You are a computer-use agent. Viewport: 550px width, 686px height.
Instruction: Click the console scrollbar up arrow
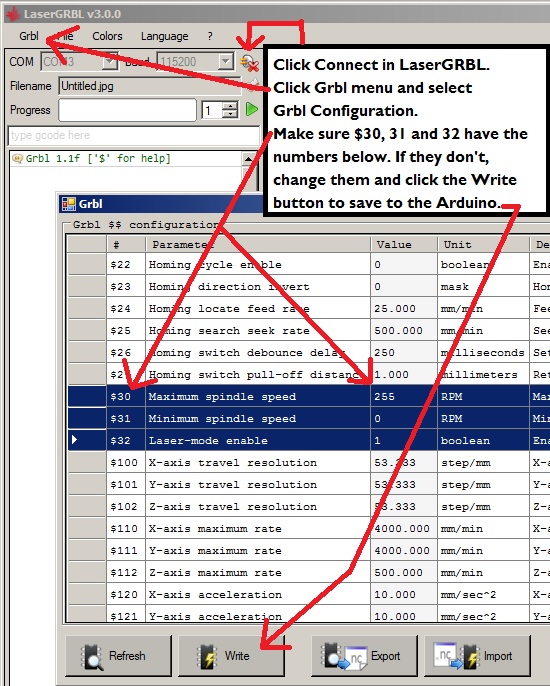point(249,158)
